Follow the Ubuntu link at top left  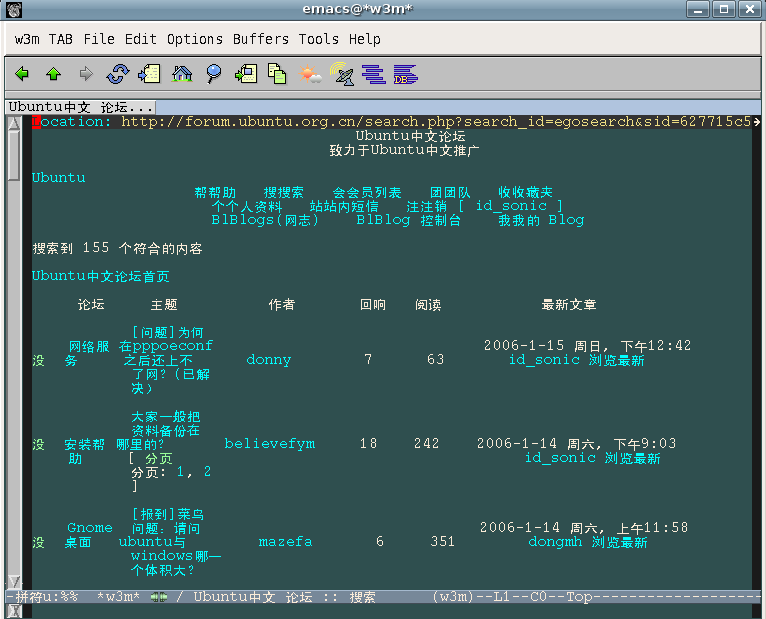(59, 178)
